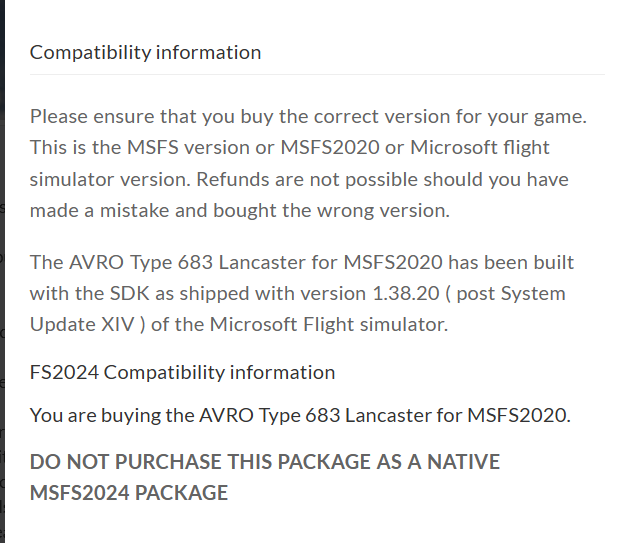Screen dimensions: 622x543
Task: Click the bold 'MSFS2024 PACKAGE' text
Action: [x=129, y=493]
